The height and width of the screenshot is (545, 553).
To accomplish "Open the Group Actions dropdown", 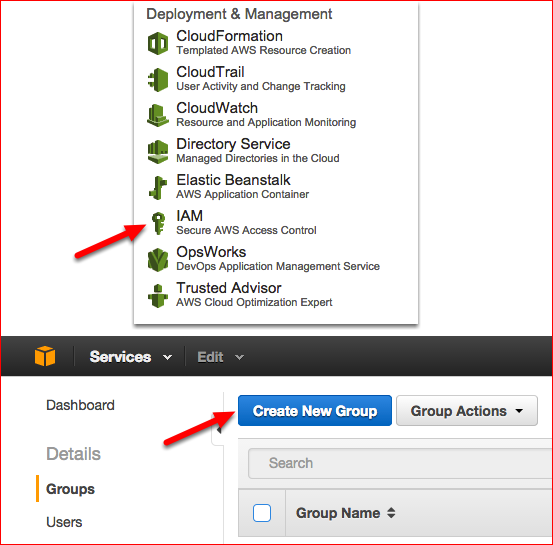I will (467, 411).
